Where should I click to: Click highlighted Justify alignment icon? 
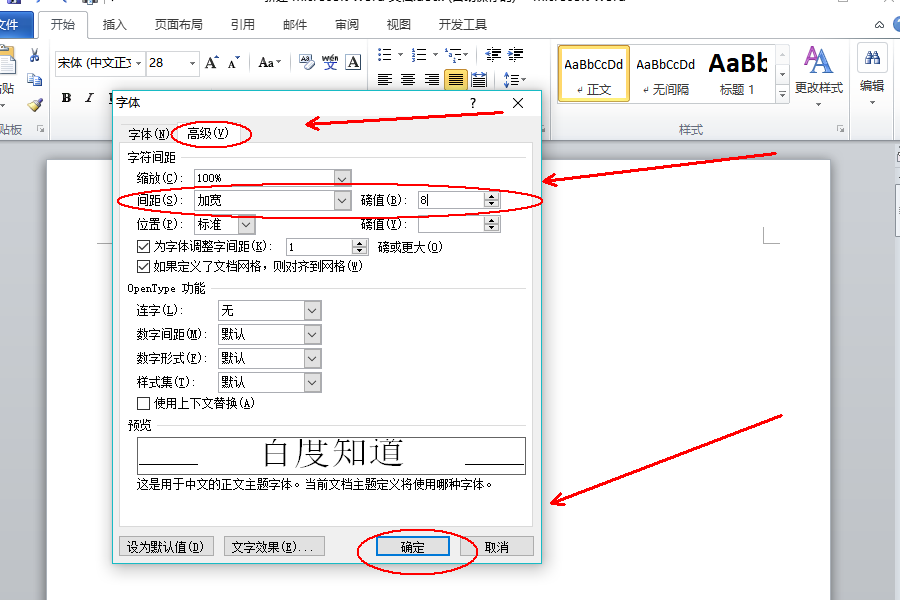[456, 79]
